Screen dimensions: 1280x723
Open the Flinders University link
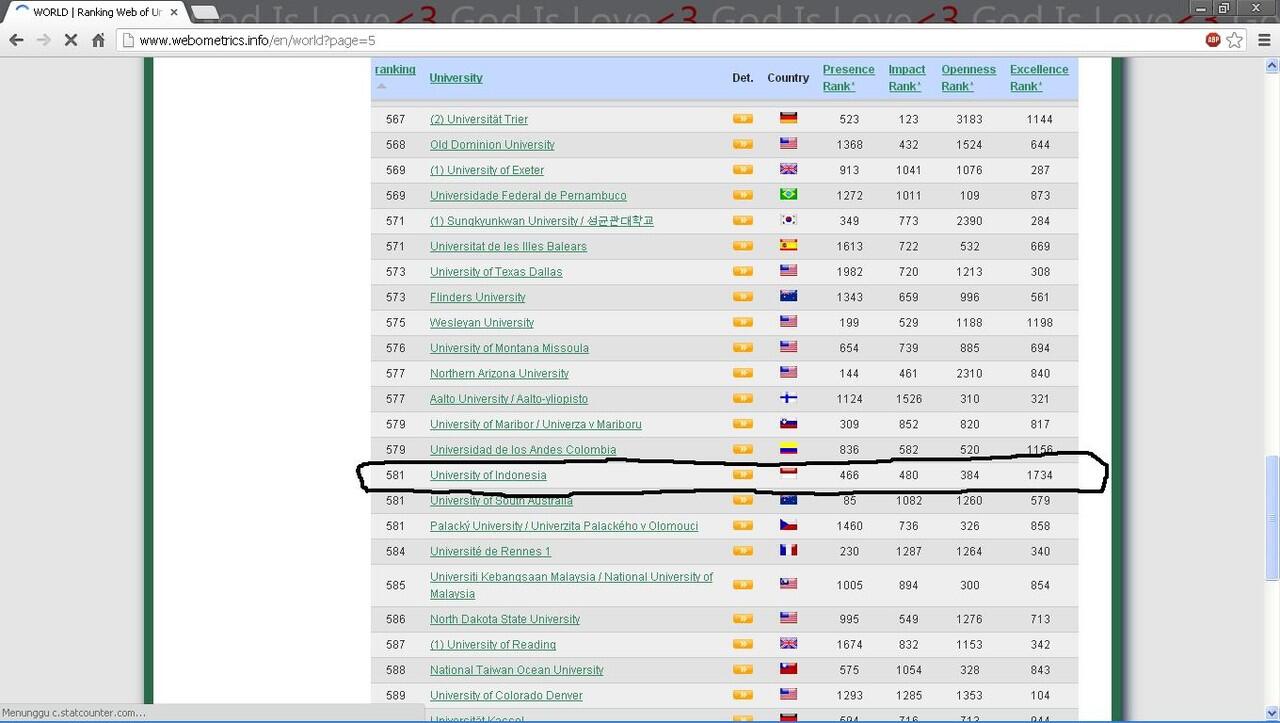click(477, 297)
